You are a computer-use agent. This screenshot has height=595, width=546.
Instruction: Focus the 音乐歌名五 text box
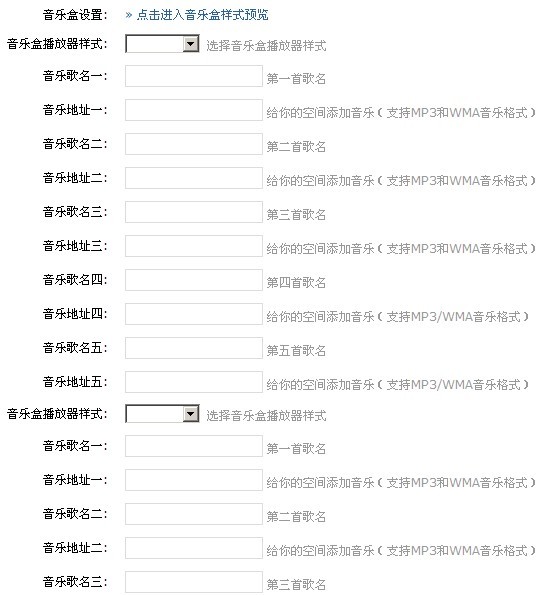pyautogui.click(x=194, y=348)
